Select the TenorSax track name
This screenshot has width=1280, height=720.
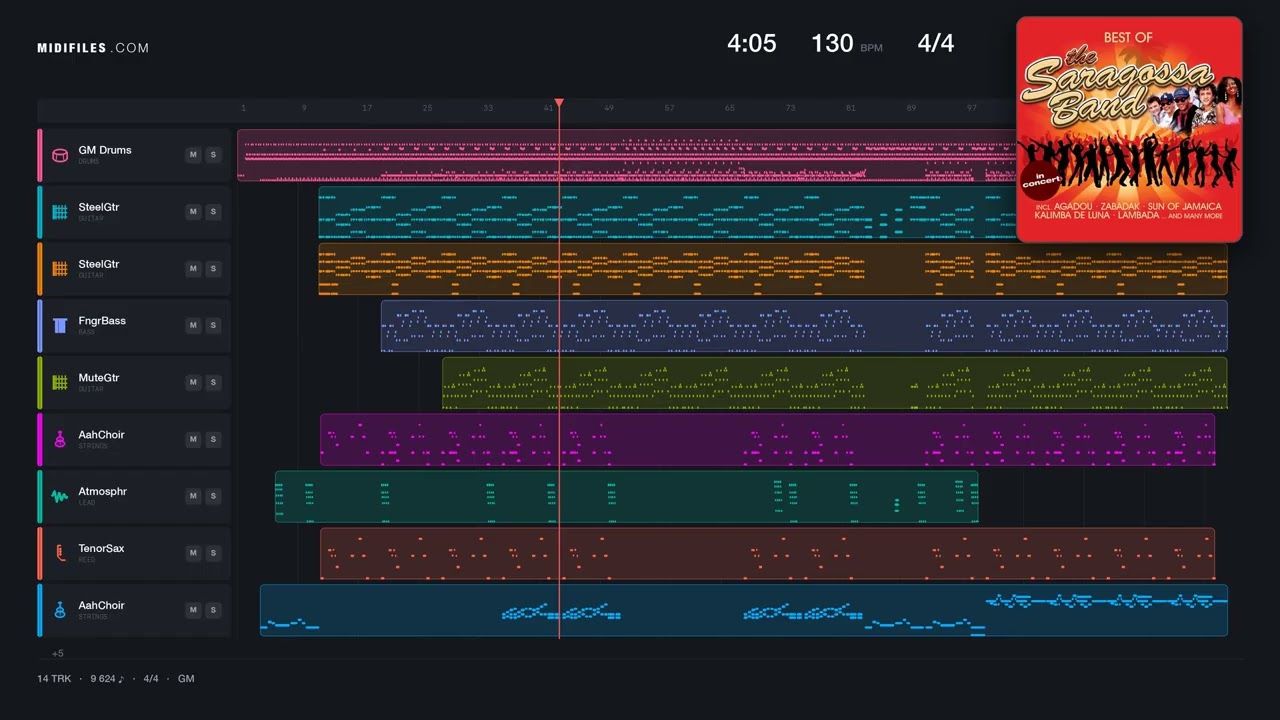click(102, 549)
